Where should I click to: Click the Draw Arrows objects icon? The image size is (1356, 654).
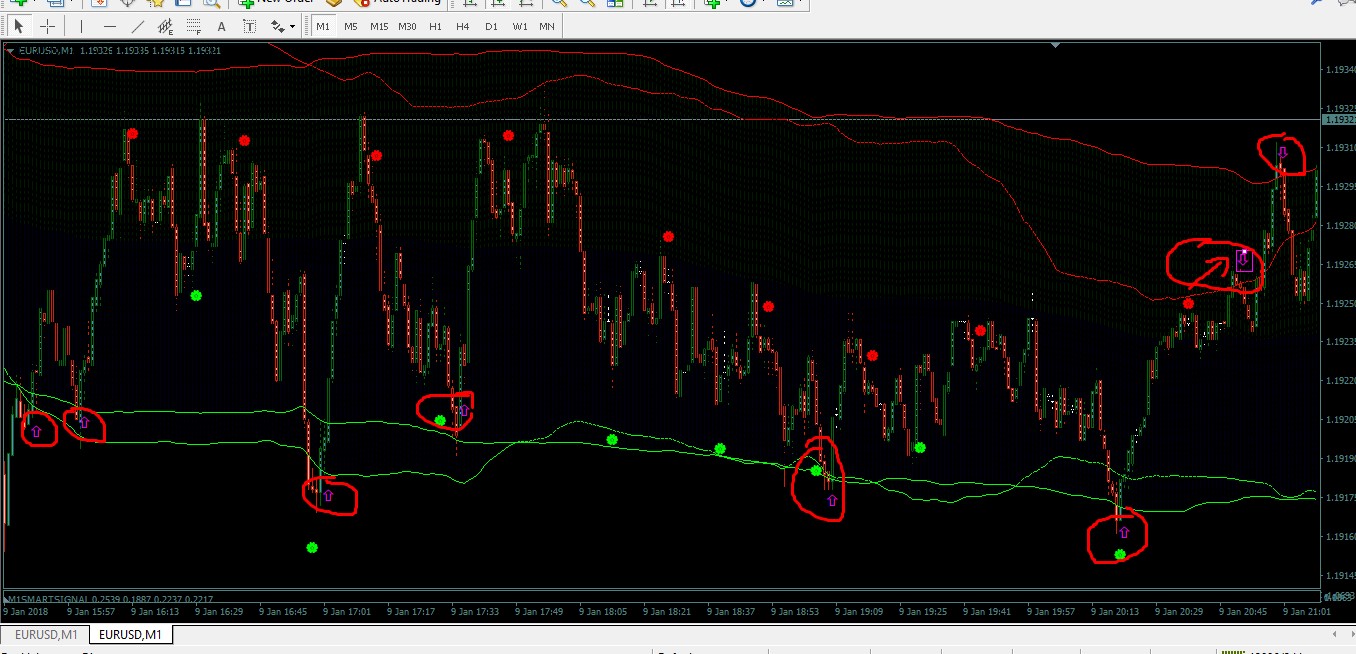(x=277, y=26)
